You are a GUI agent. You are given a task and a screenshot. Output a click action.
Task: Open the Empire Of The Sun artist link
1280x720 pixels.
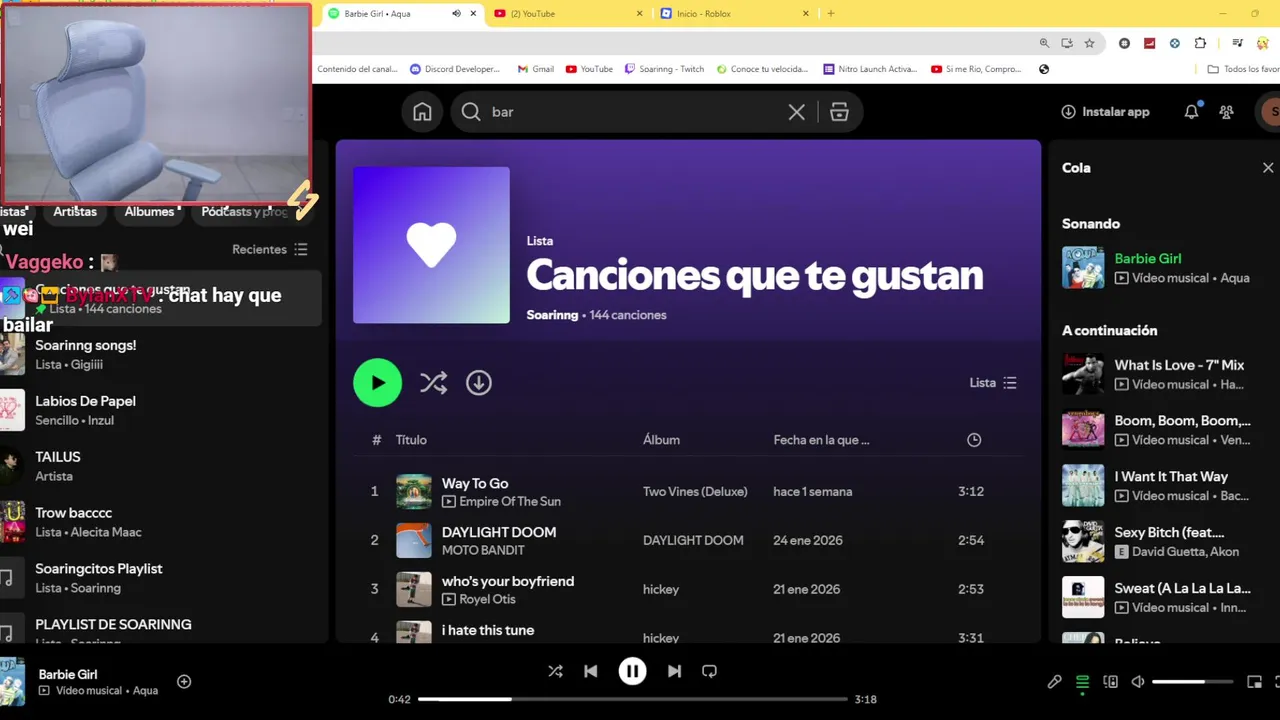tap(510, 501)
